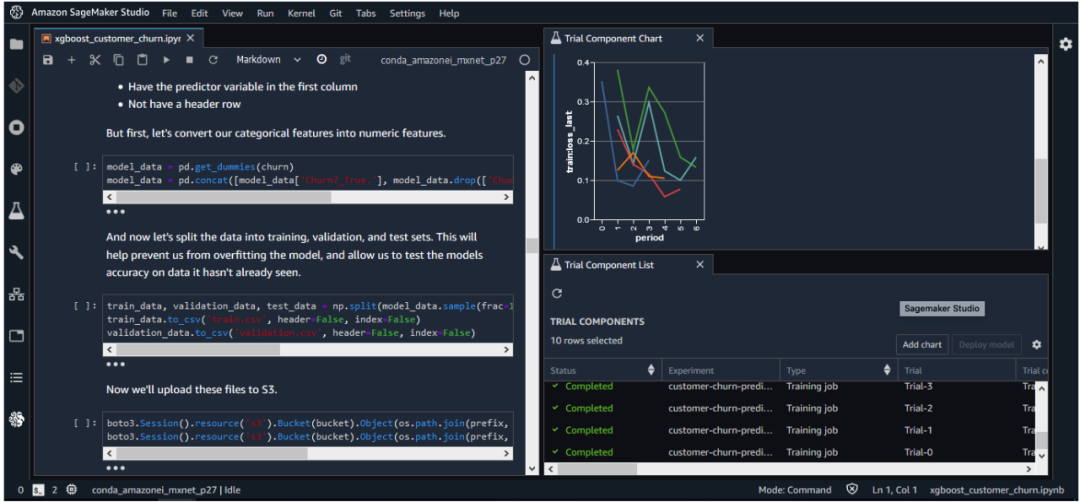Open settings gear in right sidebar

[x=1066, y=44]
